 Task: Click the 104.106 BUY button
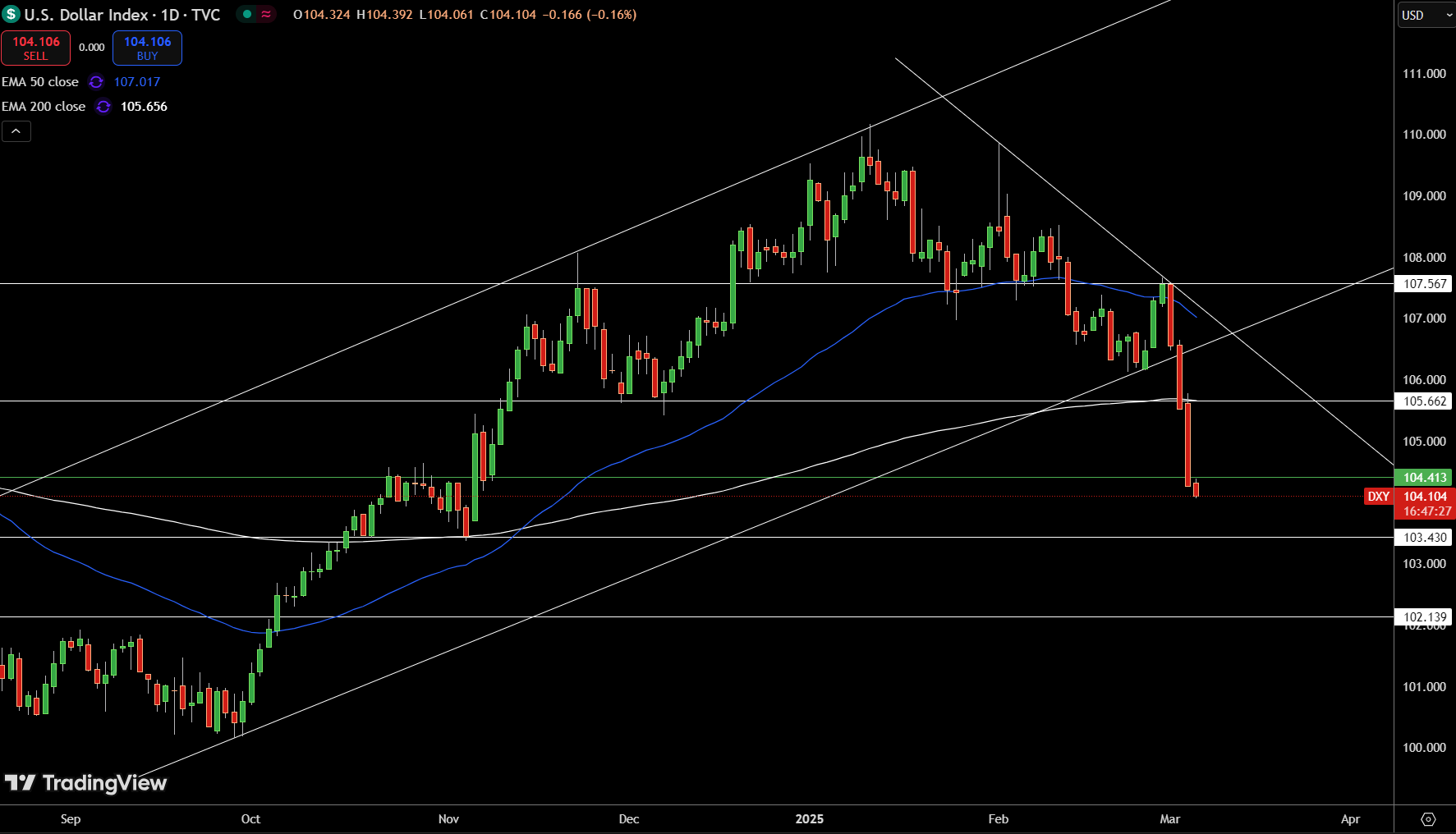(147, 48)
